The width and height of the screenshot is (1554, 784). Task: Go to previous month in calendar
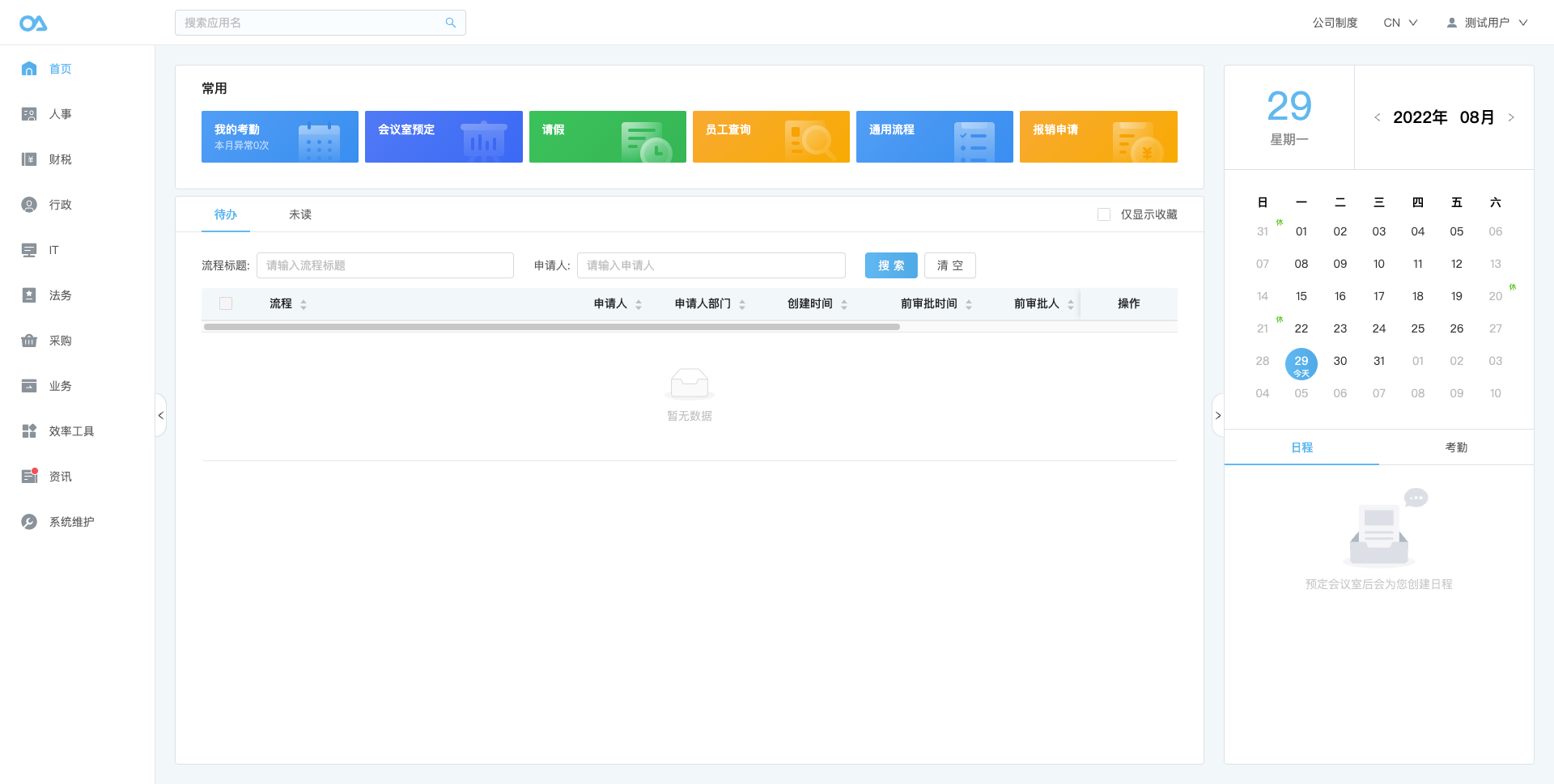[1377, 117]
